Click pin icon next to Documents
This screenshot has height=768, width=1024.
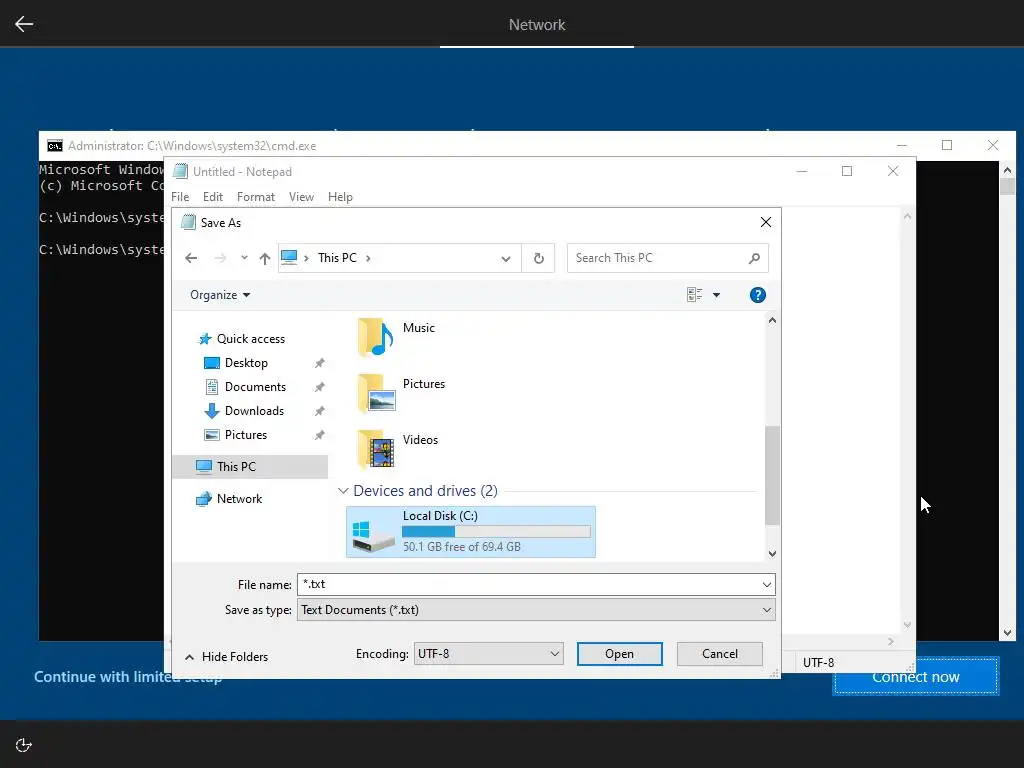319,387
